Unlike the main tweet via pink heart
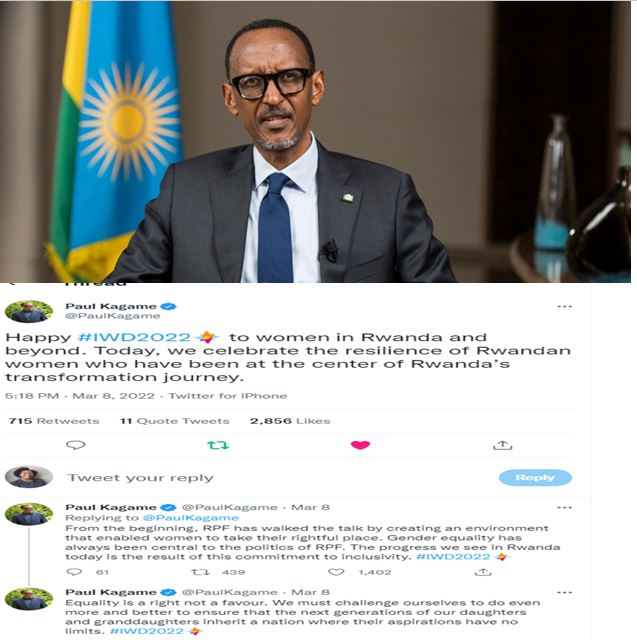The height and width of the screenshot is (644, 637). pos(360,445)
